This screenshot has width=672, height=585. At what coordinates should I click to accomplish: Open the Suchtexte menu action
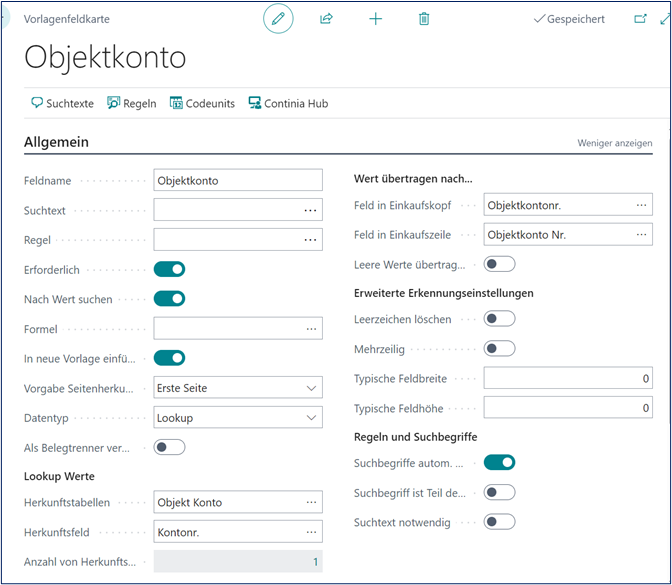click(x=63, y=103)
